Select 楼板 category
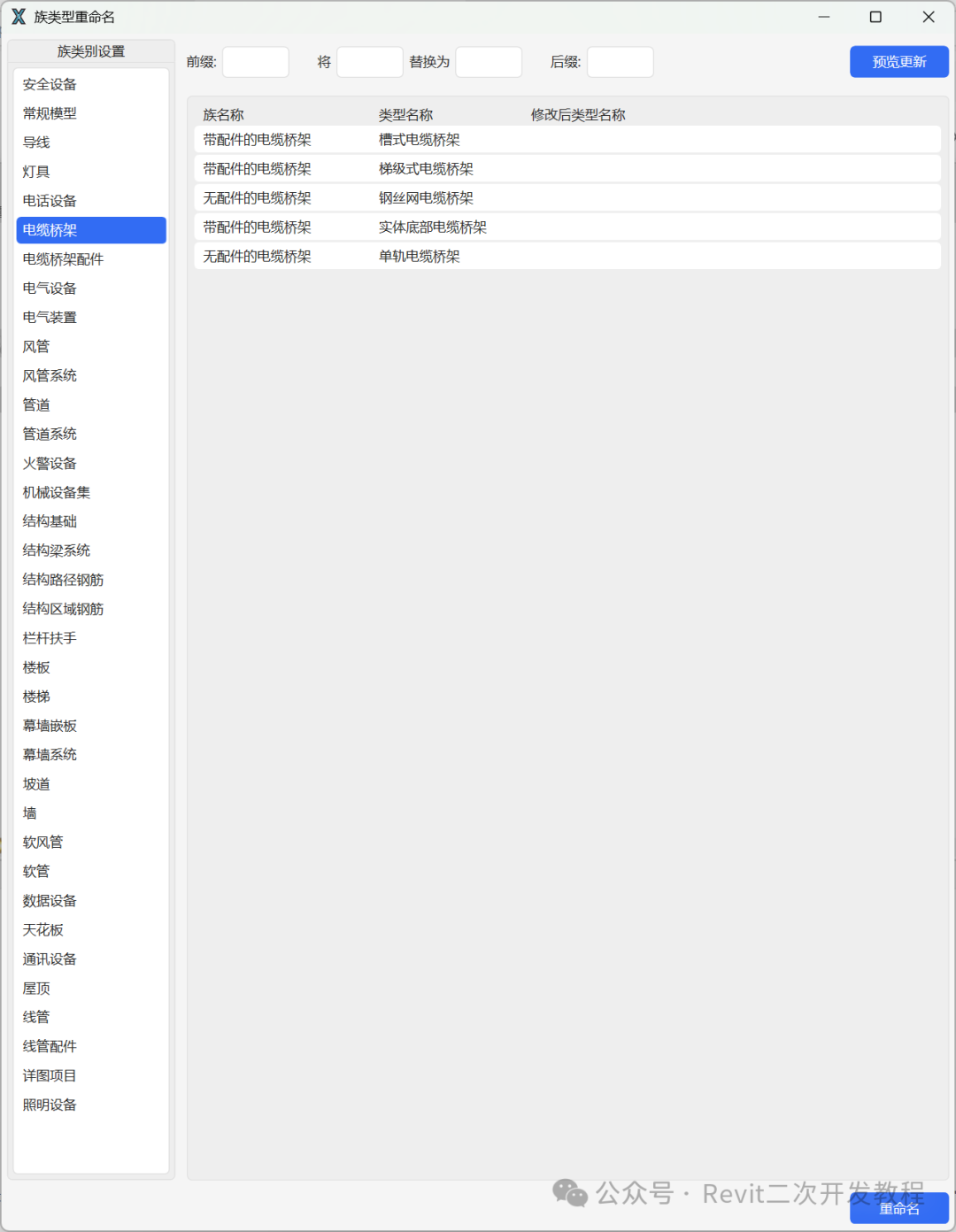 [x=91, y=667]
